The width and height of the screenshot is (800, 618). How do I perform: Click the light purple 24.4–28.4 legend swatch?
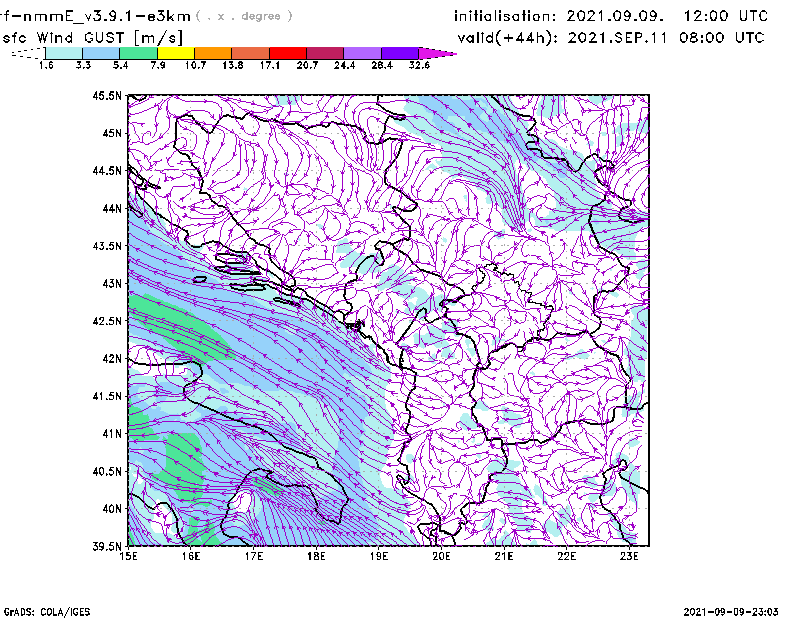pyautogui.click(x=362, y=53)
